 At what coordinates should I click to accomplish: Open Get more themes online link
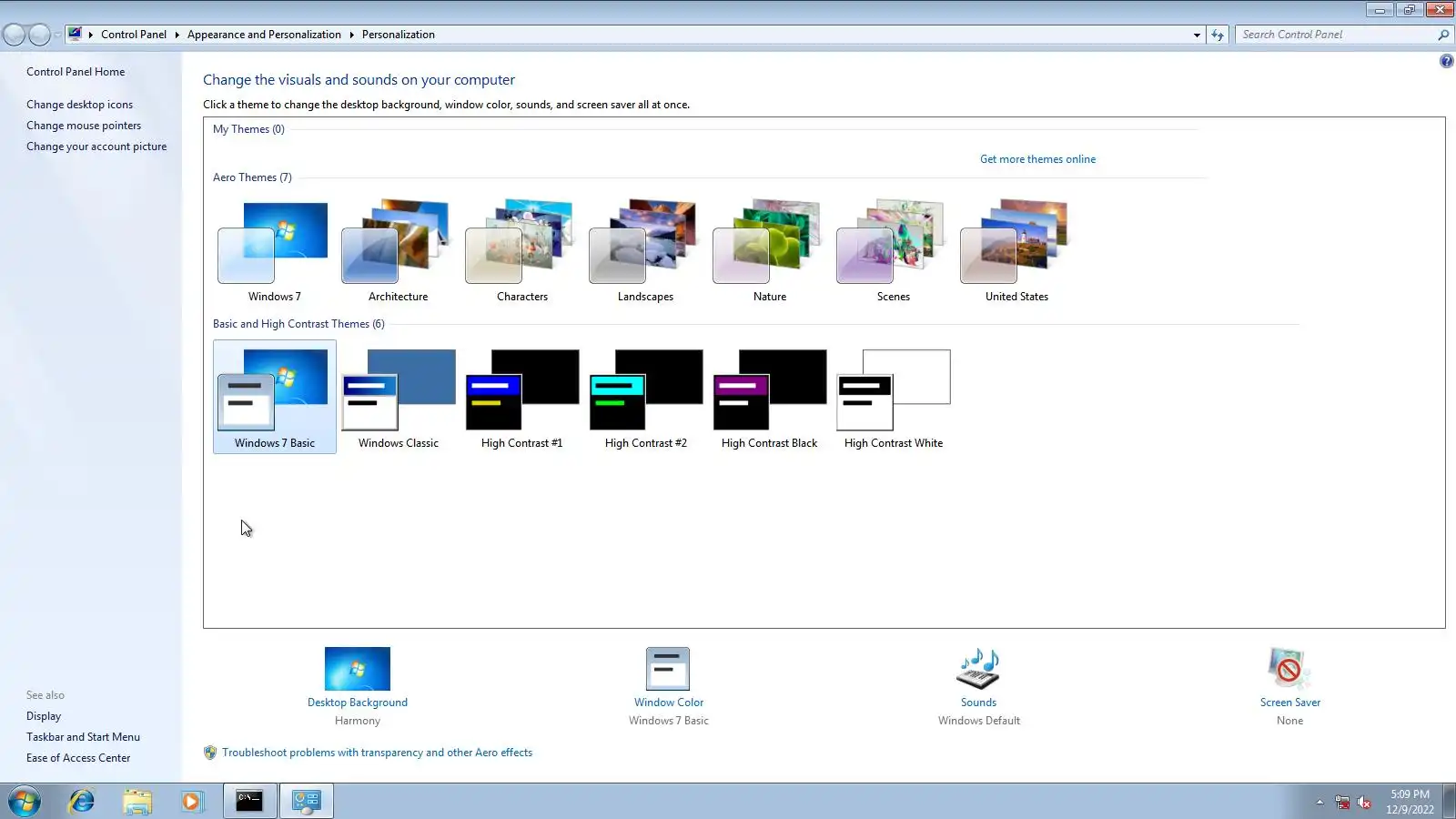coord(1037,159)
